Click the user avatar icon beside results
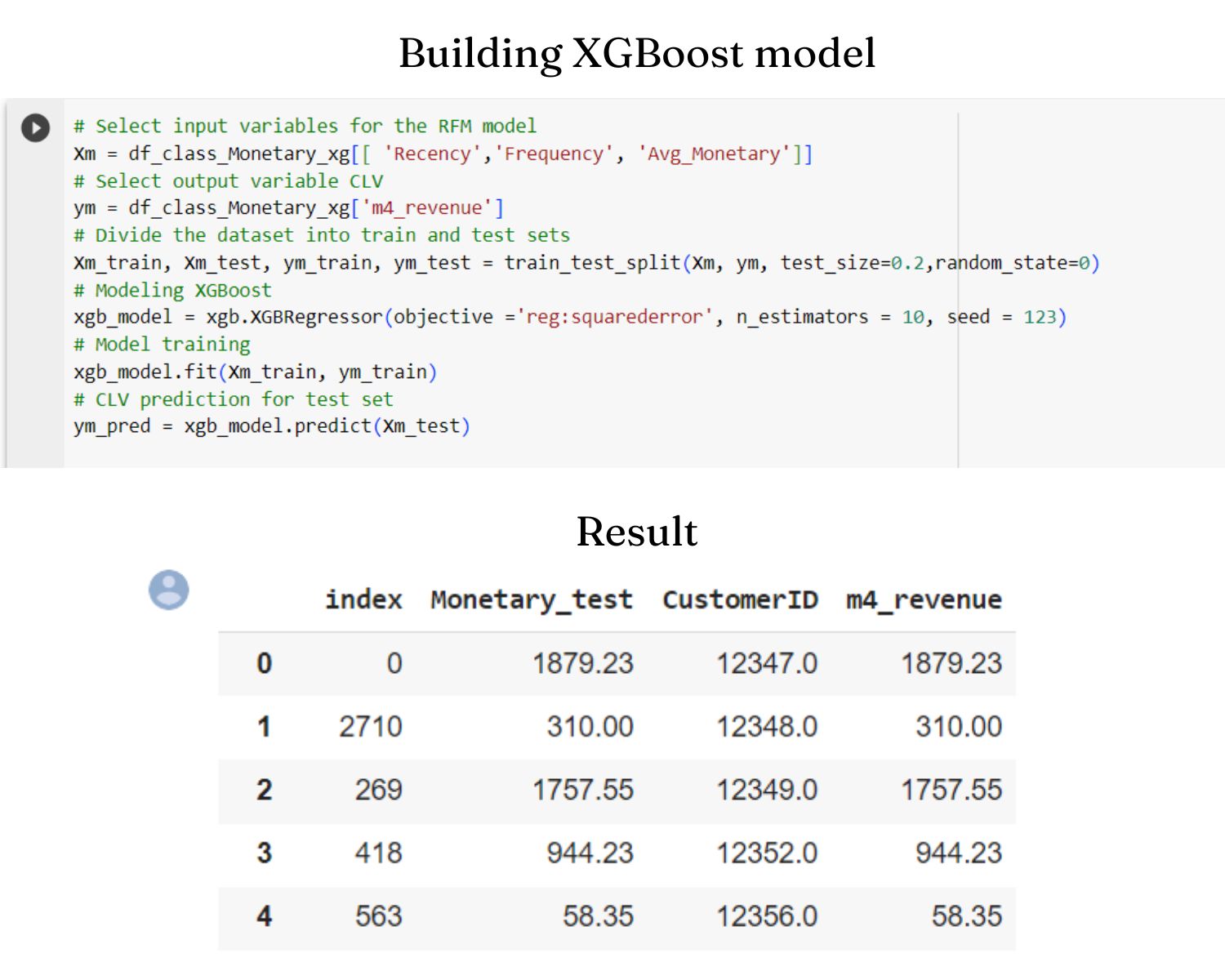This screenshot has height=980, width=1225. point(168,590)
